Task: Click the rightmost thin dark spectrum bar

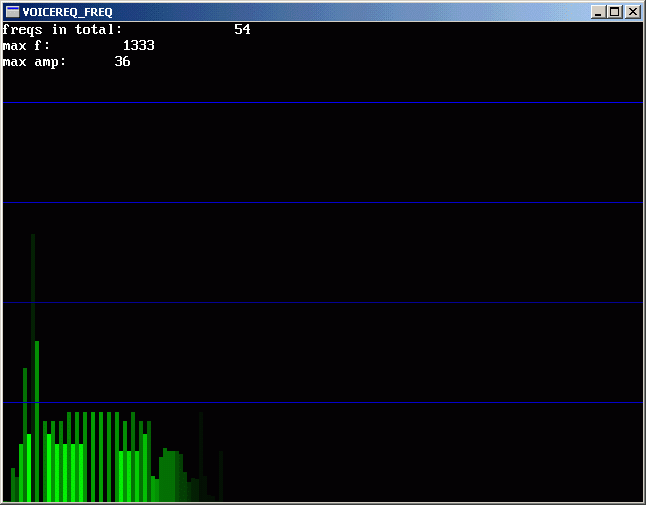Action: pyautogui.click(x=220, y=476)
